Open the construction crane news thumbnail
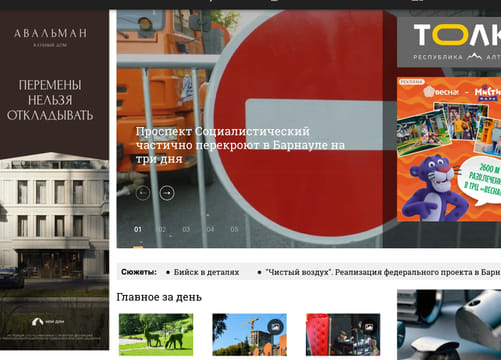The height and width of the screenshot is (360, 501). click(249, 334)
